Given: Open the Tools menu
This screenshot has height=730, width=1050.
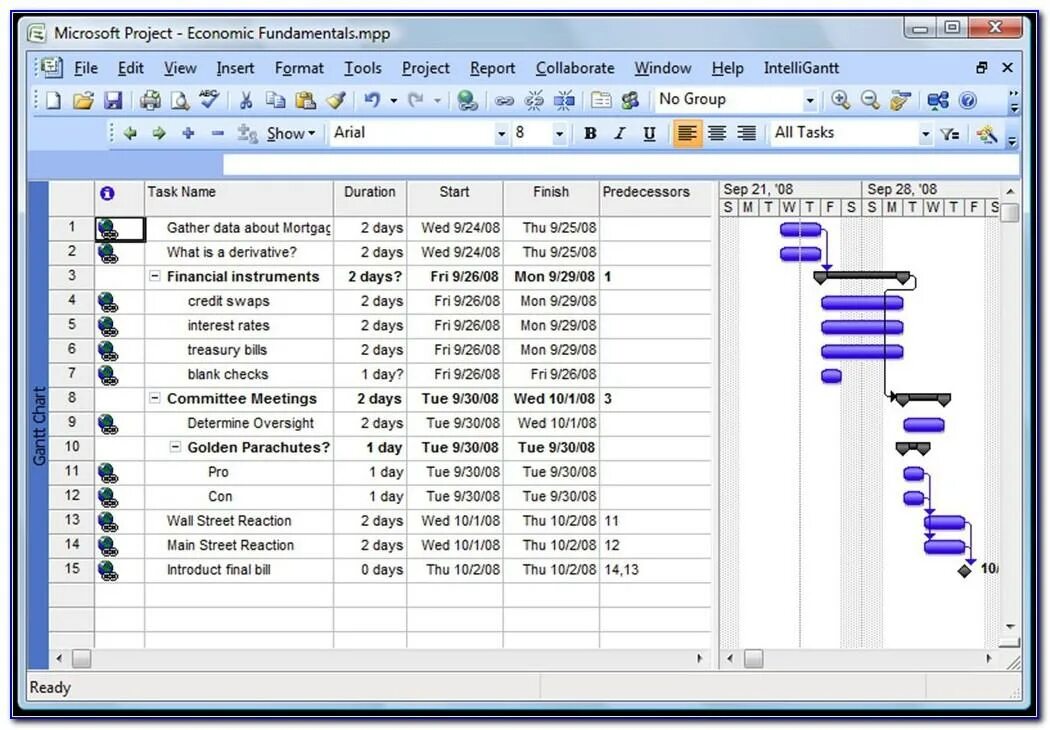Looking at the screenshot, I should click(362, 68).
